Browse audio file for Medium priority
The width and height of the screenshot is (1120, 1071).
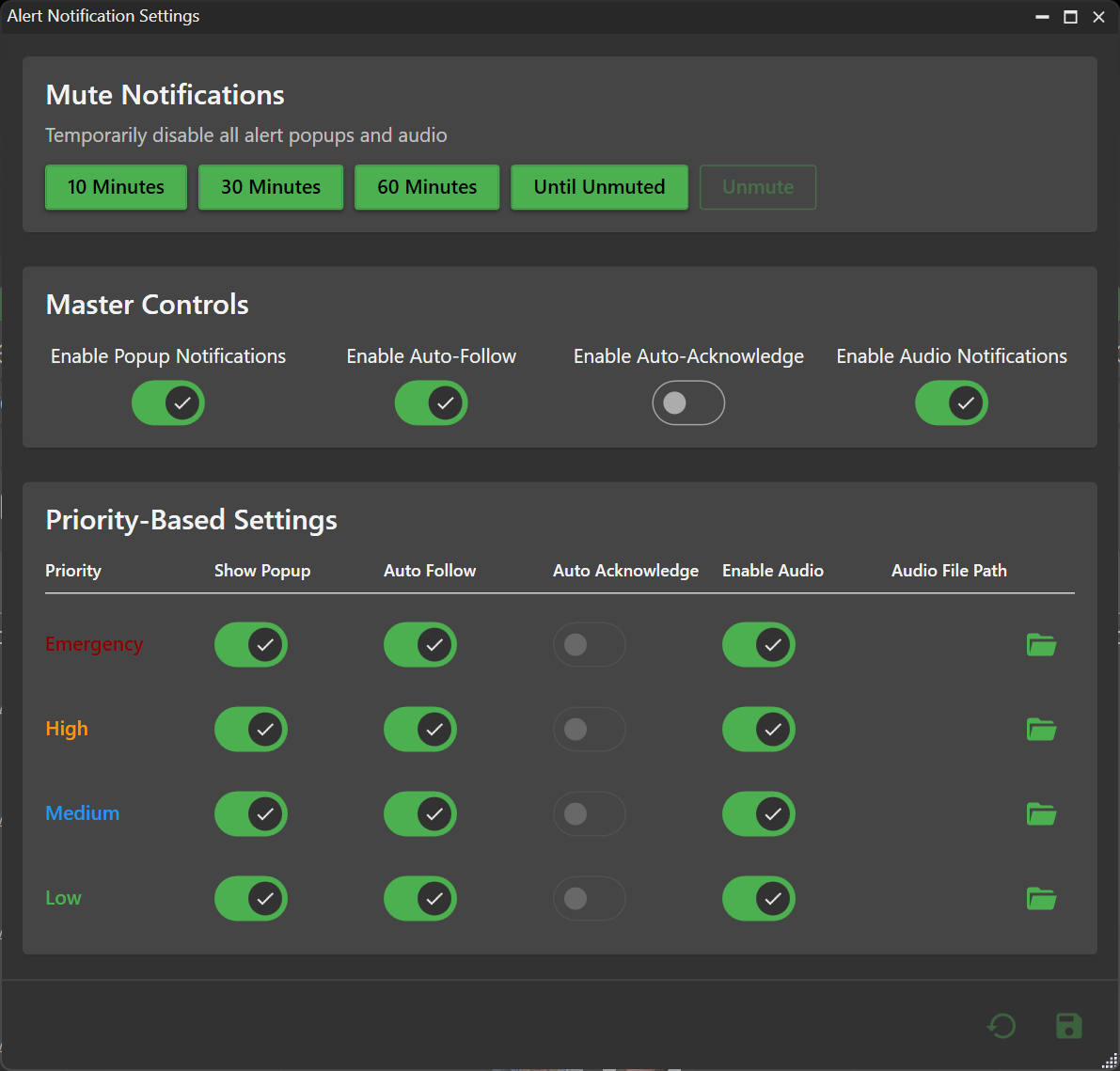point(1041,814)
